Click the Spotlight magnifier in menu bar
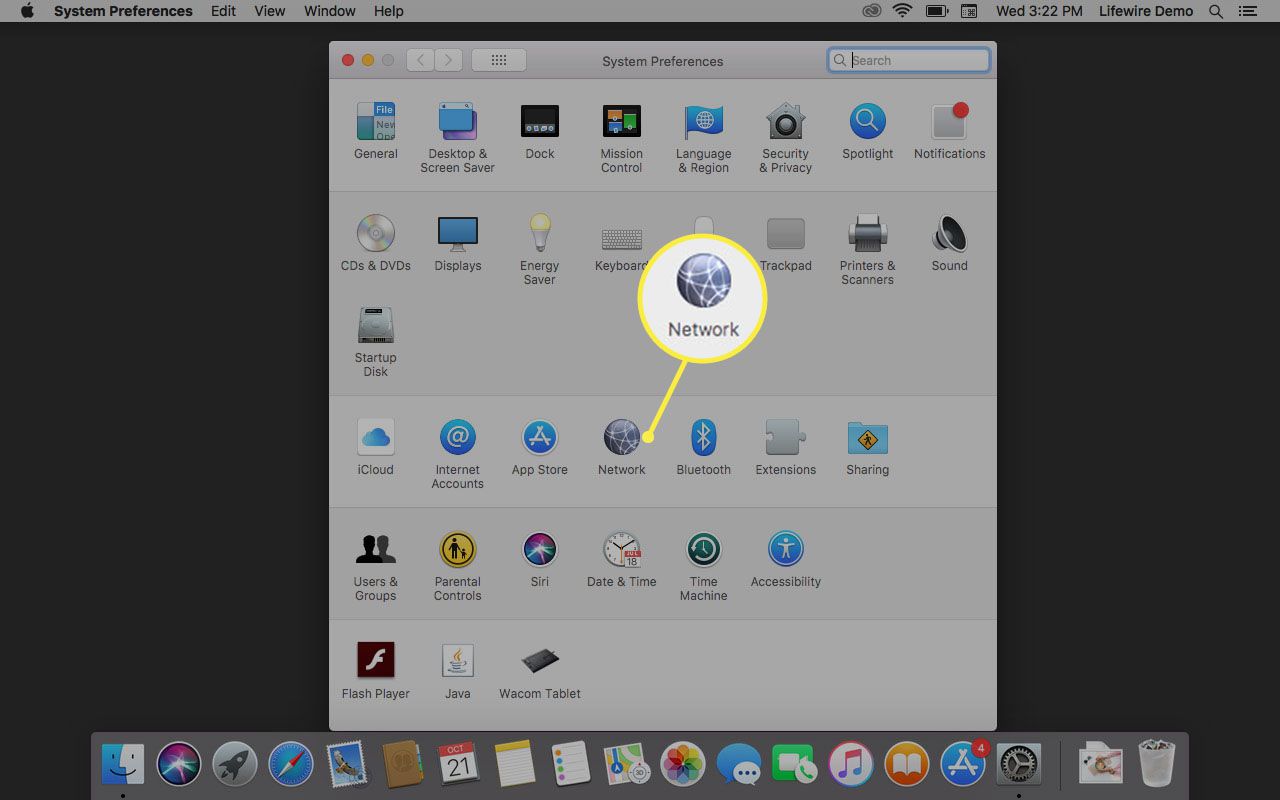This screenshot has width=1280, height=800. 1216,11
